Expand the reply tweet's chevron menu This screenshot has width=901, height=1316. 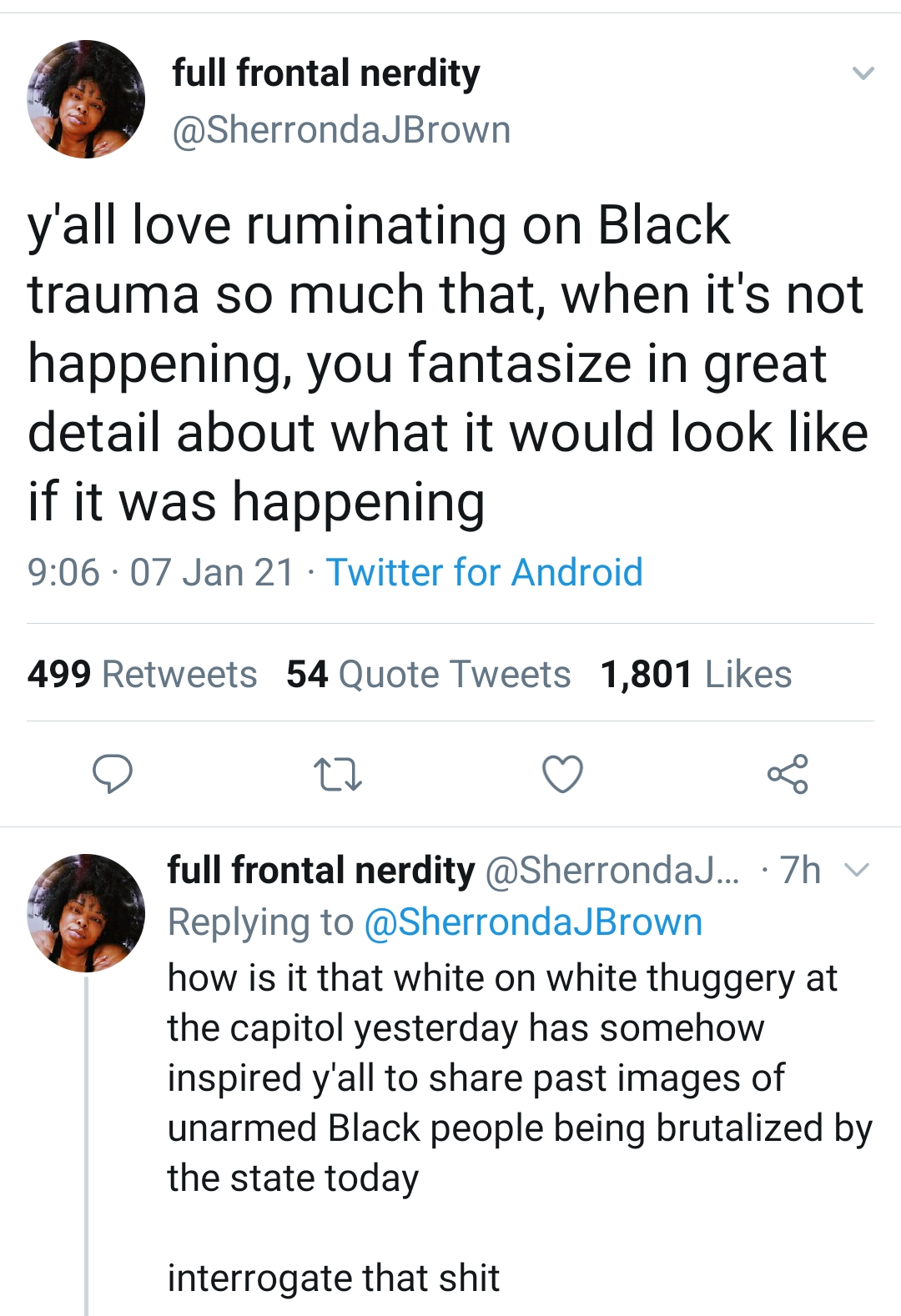pyautogui.click(x=857, y=871)
